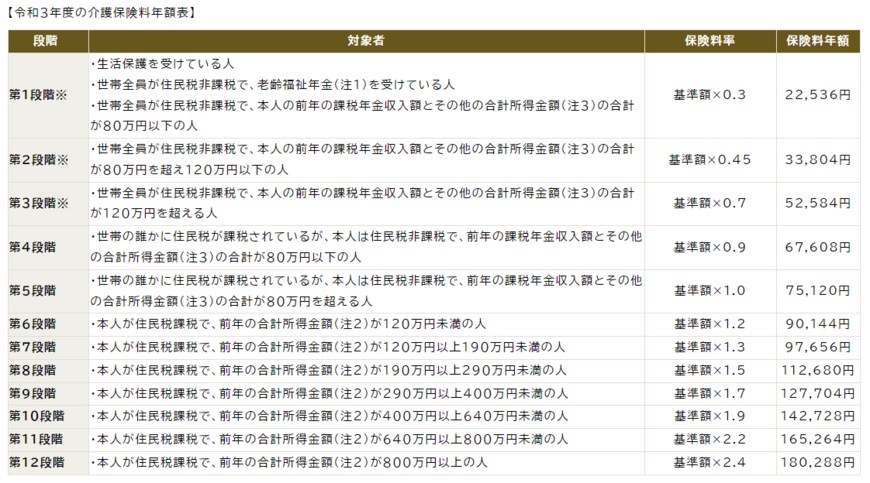Click the 第12段階 row label
The image size is (870, 483).
coord(37,463)
